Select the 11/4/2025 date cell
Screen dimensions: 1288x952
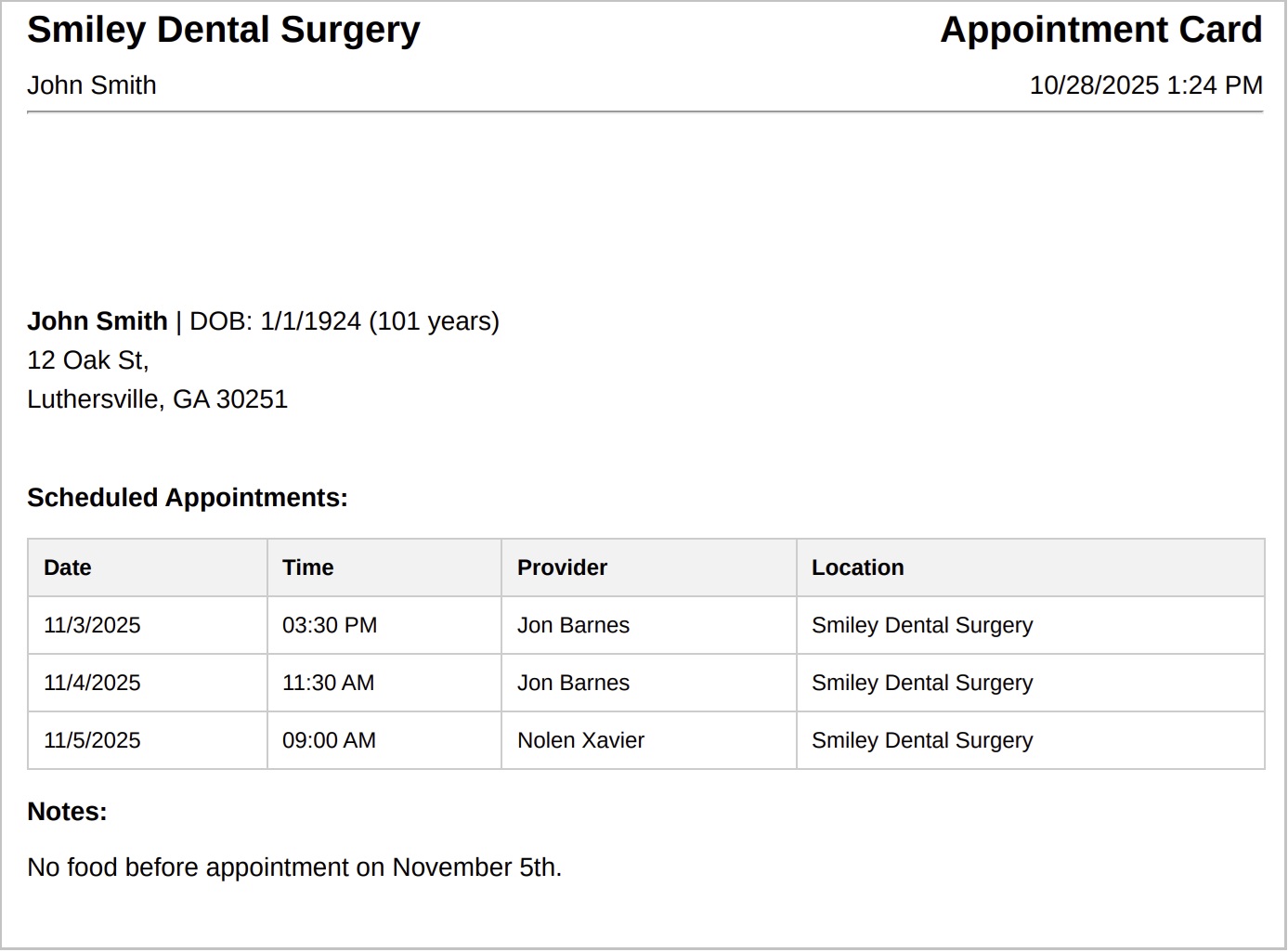92,683
